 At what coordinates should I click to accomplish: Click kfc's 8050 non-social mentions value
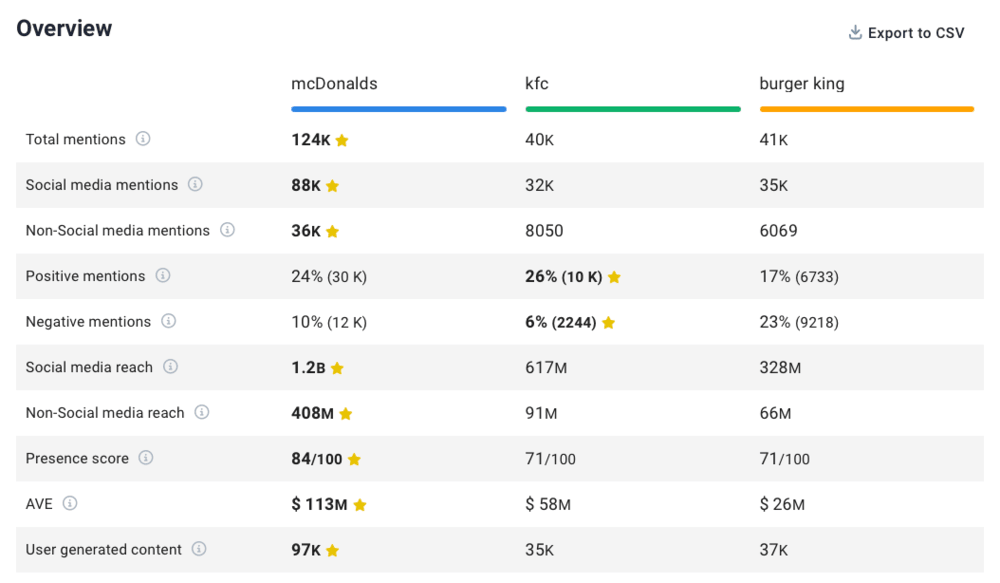[544, 231]
